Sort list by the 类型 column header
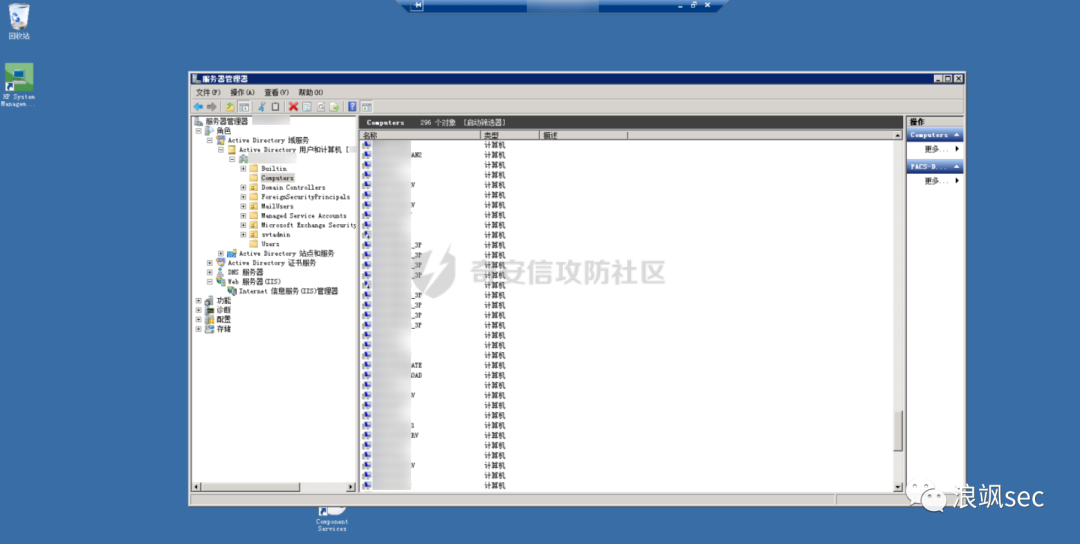Viewport: 1080px width, 544px height. point(510,136)
